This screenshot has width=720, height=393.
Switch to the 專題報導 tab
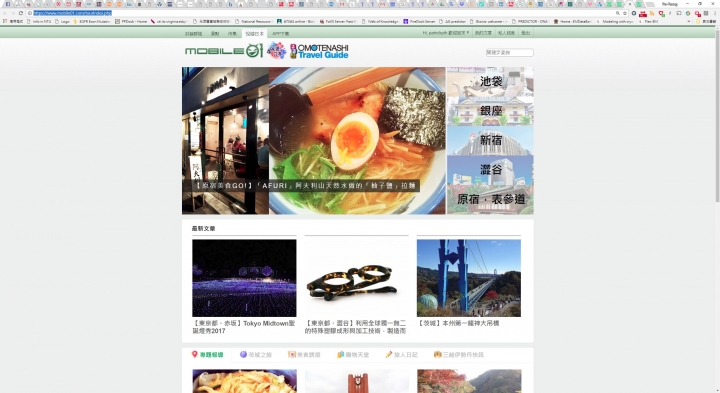[x=208, y=354]
